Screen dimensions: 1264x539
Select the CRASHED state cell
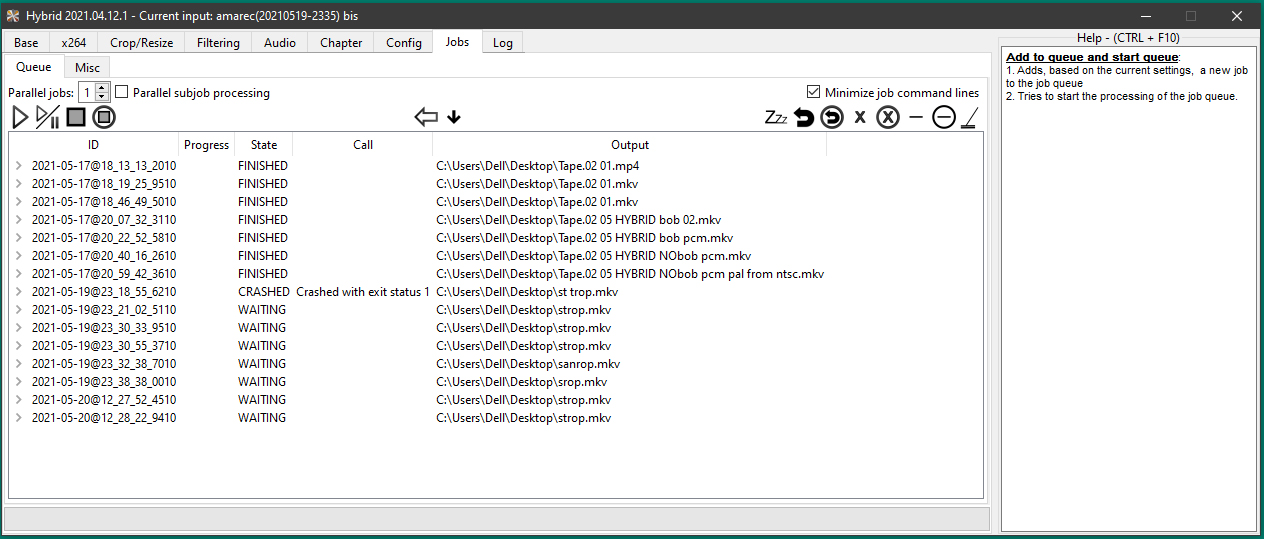click(264, 292)
